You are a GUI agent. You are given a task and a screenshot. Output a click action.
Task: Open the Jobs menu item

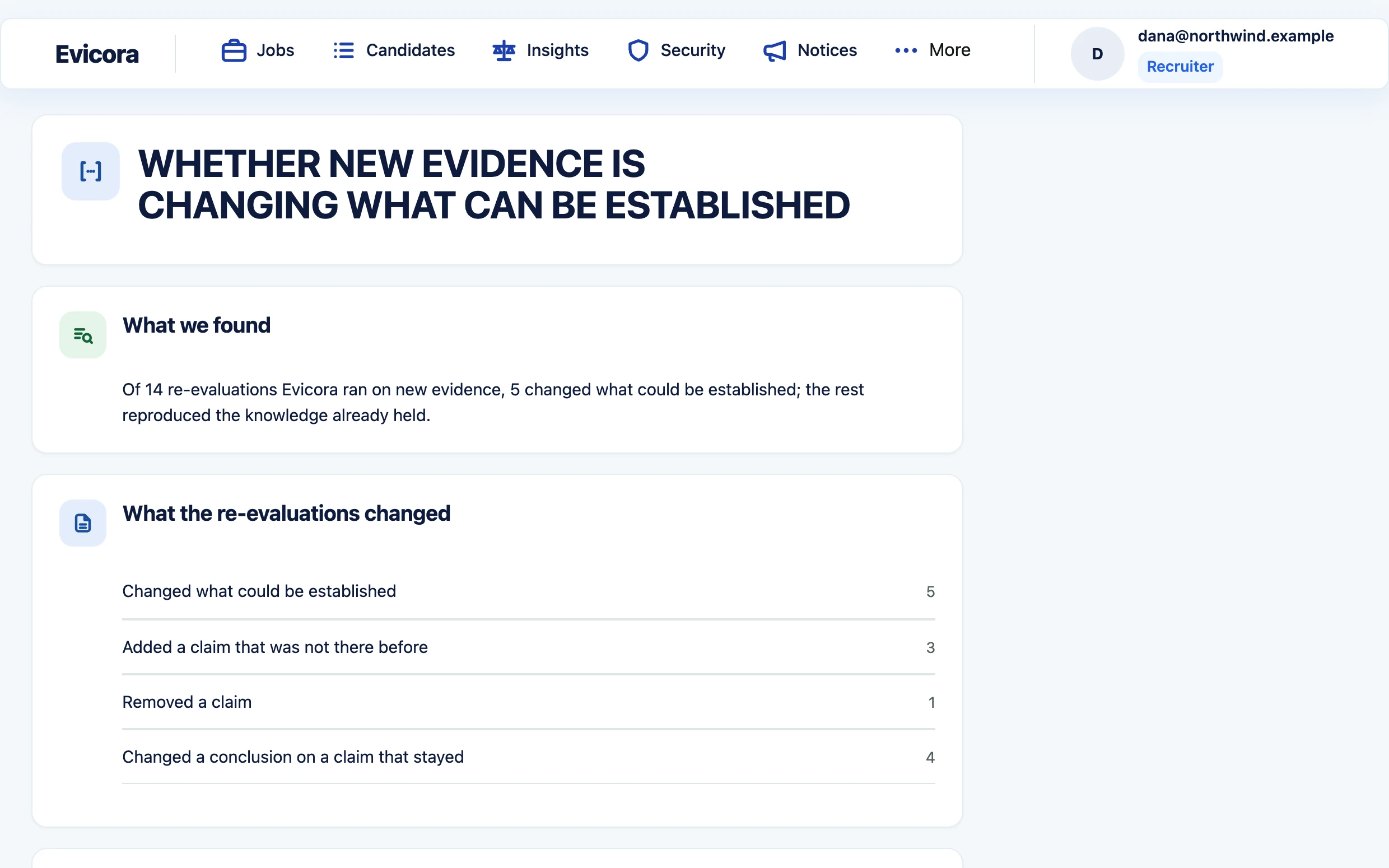[258, 50]
